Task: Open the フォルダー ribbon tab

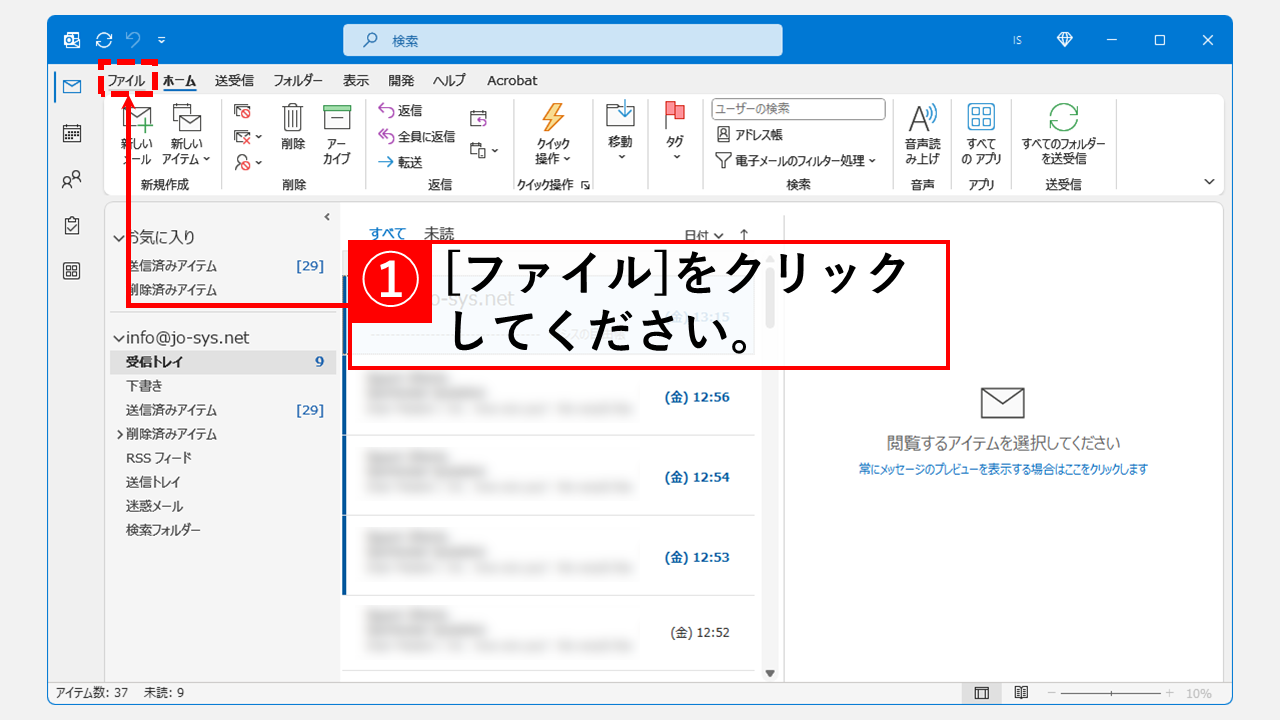Action: pos(298,80)
